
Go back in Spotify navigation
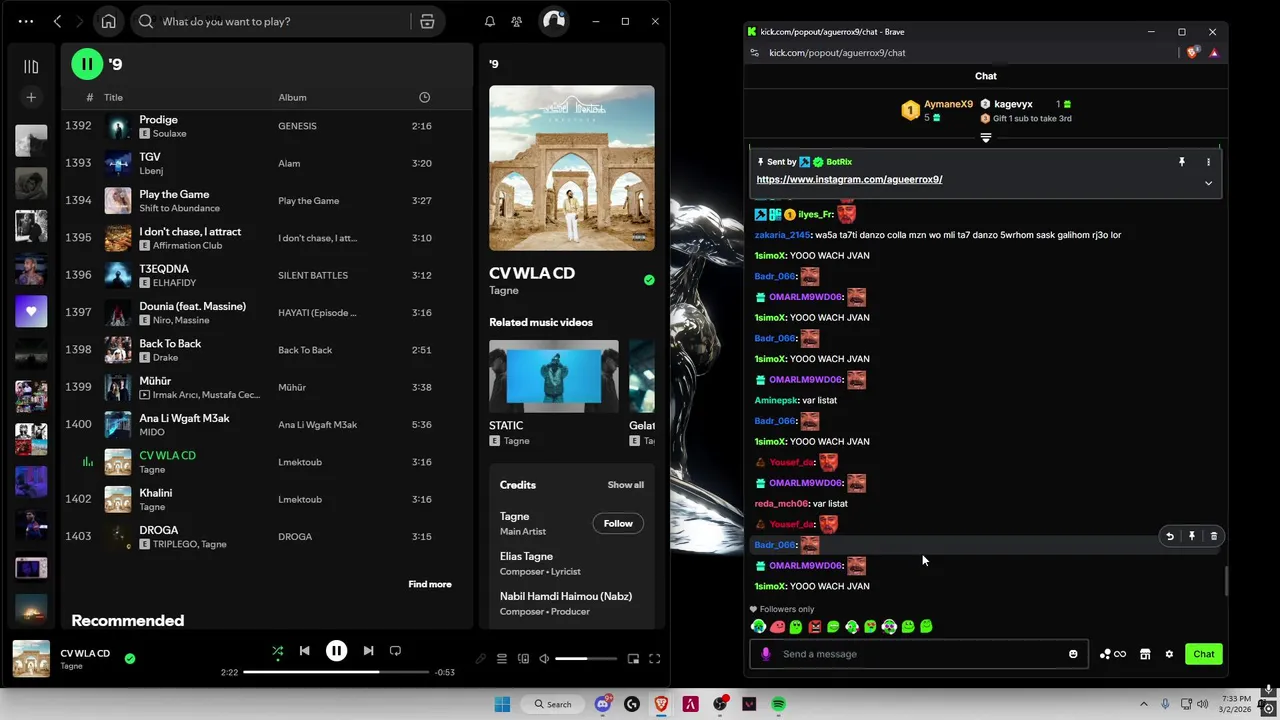57,21
